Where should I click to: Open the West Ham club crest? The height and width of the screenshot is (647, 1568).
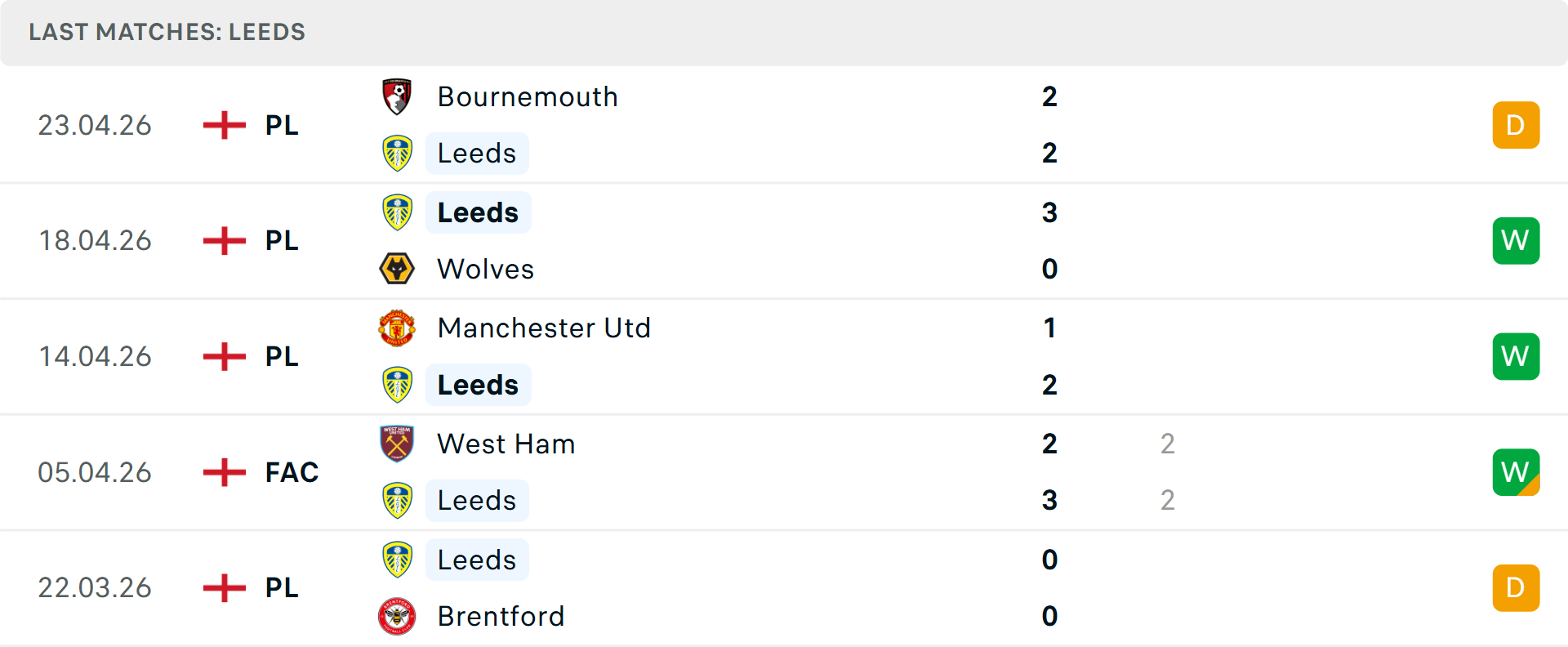click(398, 444)
